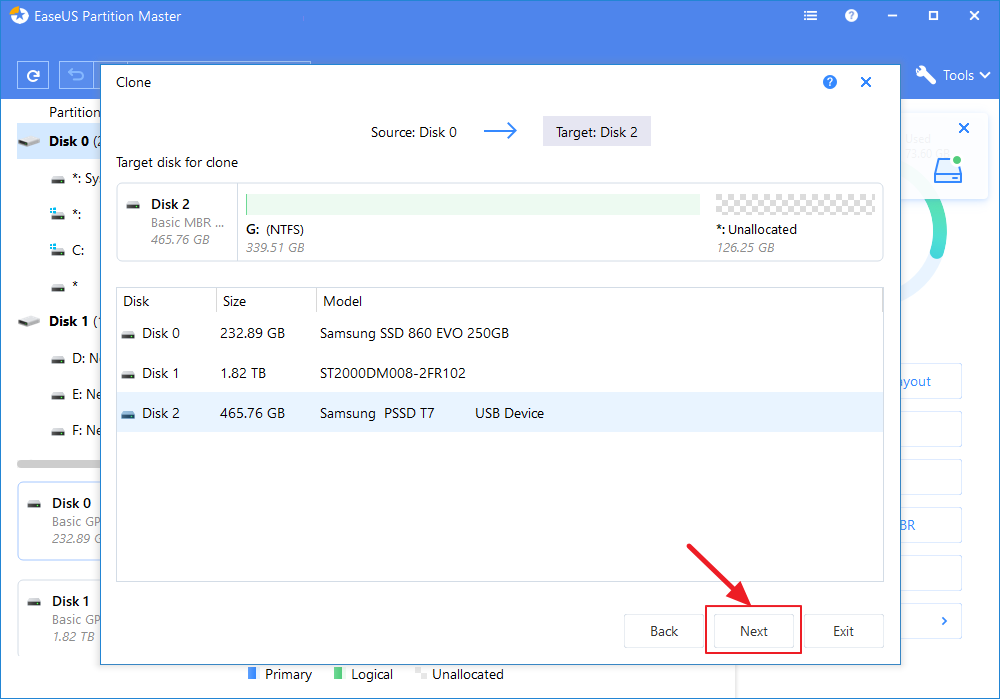The width and height of the screenshot is (1000, 699).
Task: Dismiss the used space widget with its X
Action: (963, 128)
